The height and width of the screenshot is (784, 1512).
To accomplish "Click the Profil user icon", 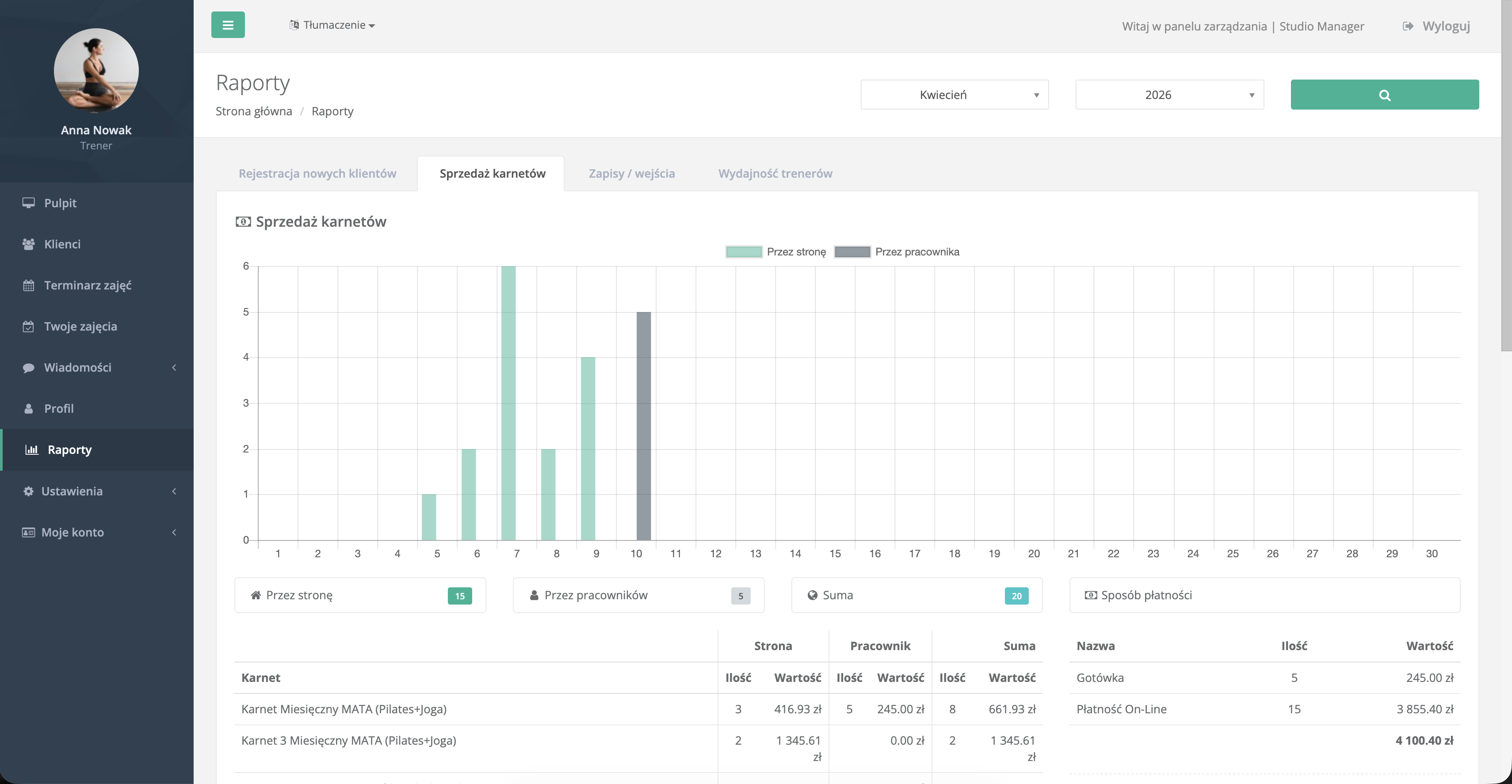I will click(28, 409).
